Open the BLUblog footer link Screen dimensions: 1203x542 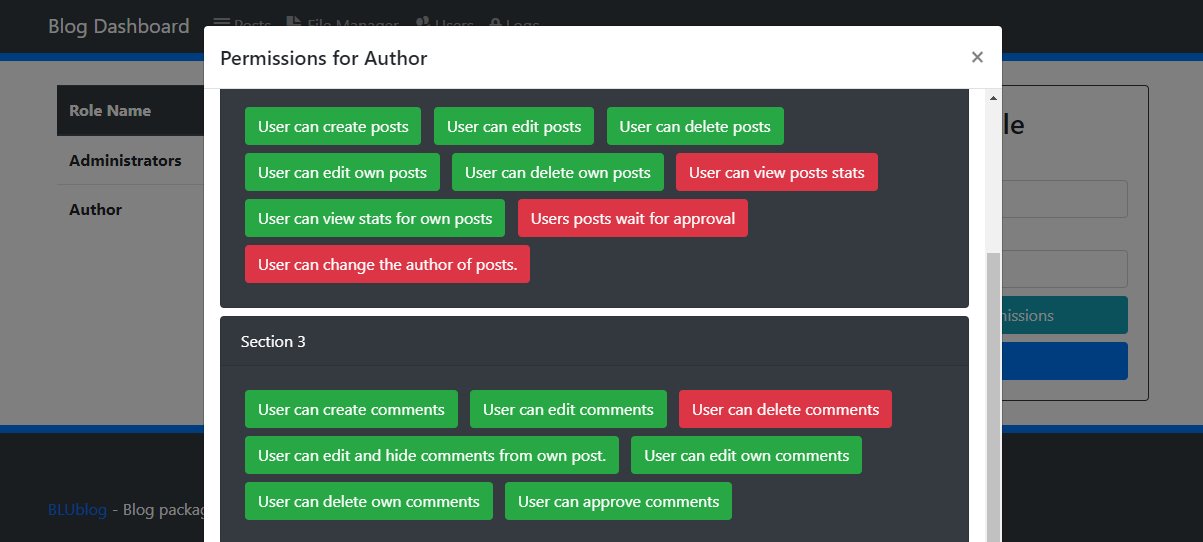click(x=77, y=510)
